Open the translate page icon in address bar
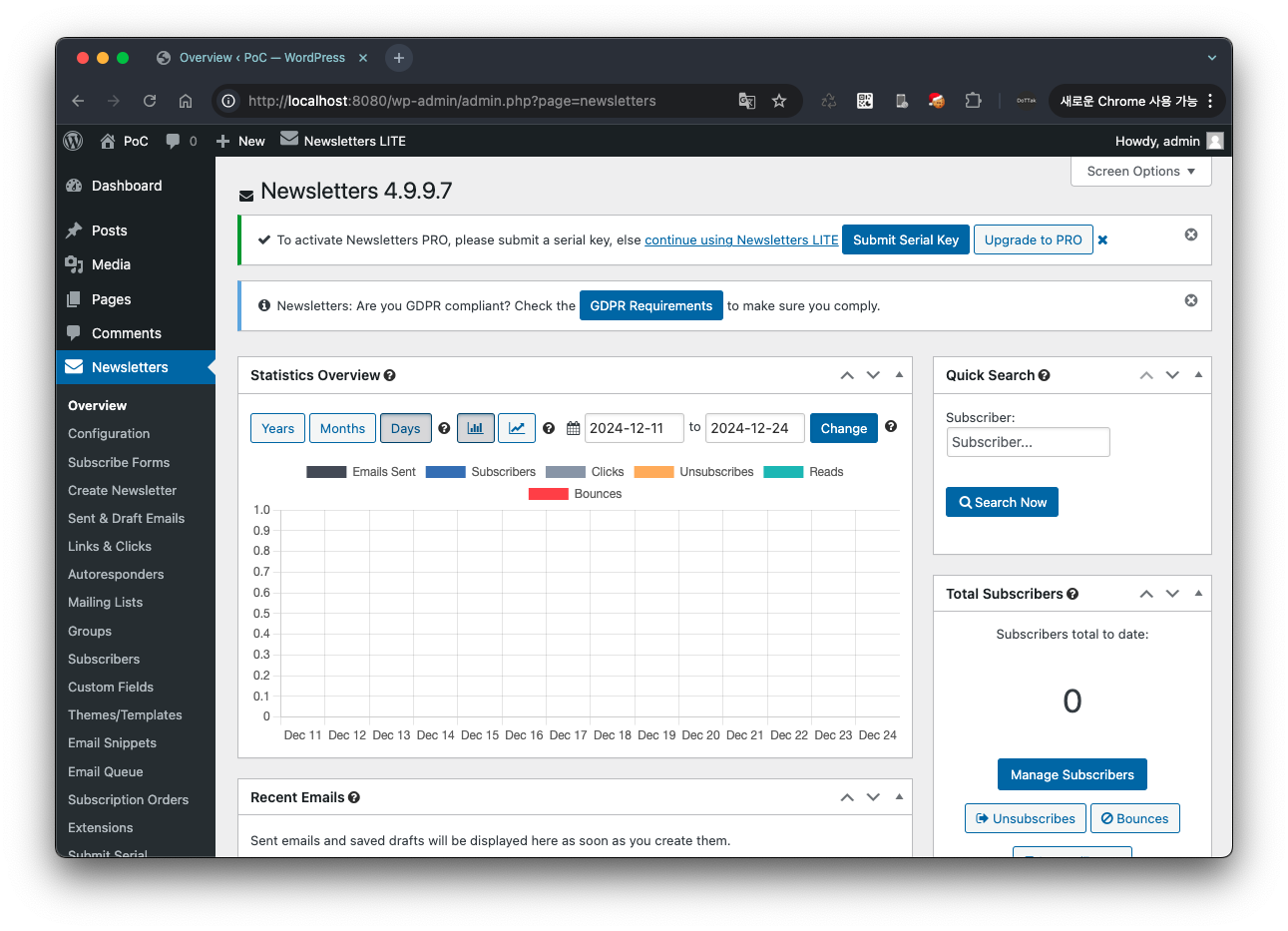This screenshot has width=1288, height=931. pos(746,101)
